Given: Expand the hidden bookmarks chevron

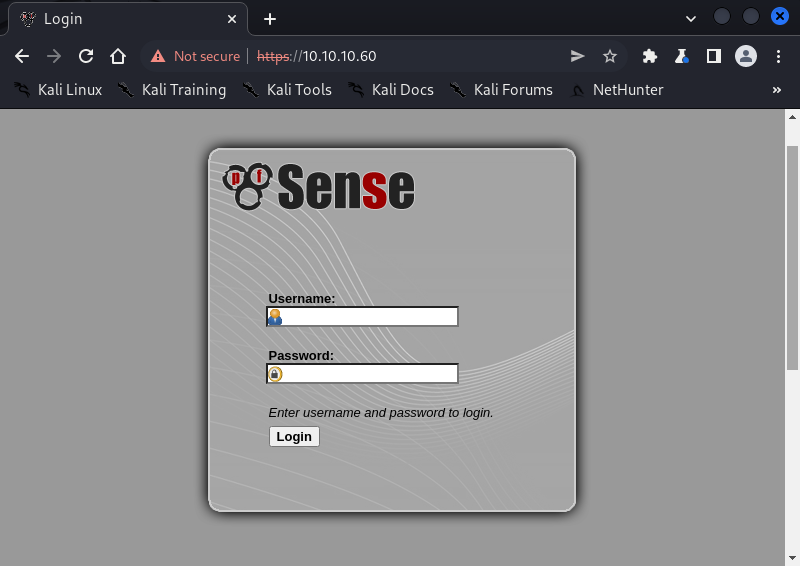Looking at the screenshot, I should coord(777,90).
